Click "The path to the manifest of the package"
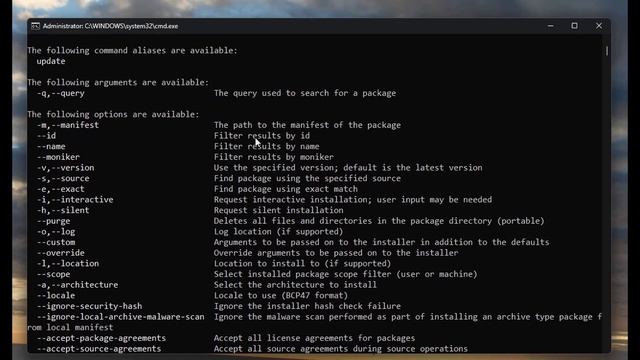Viewport: 640px width, 360px height. [x=307, y=125]
